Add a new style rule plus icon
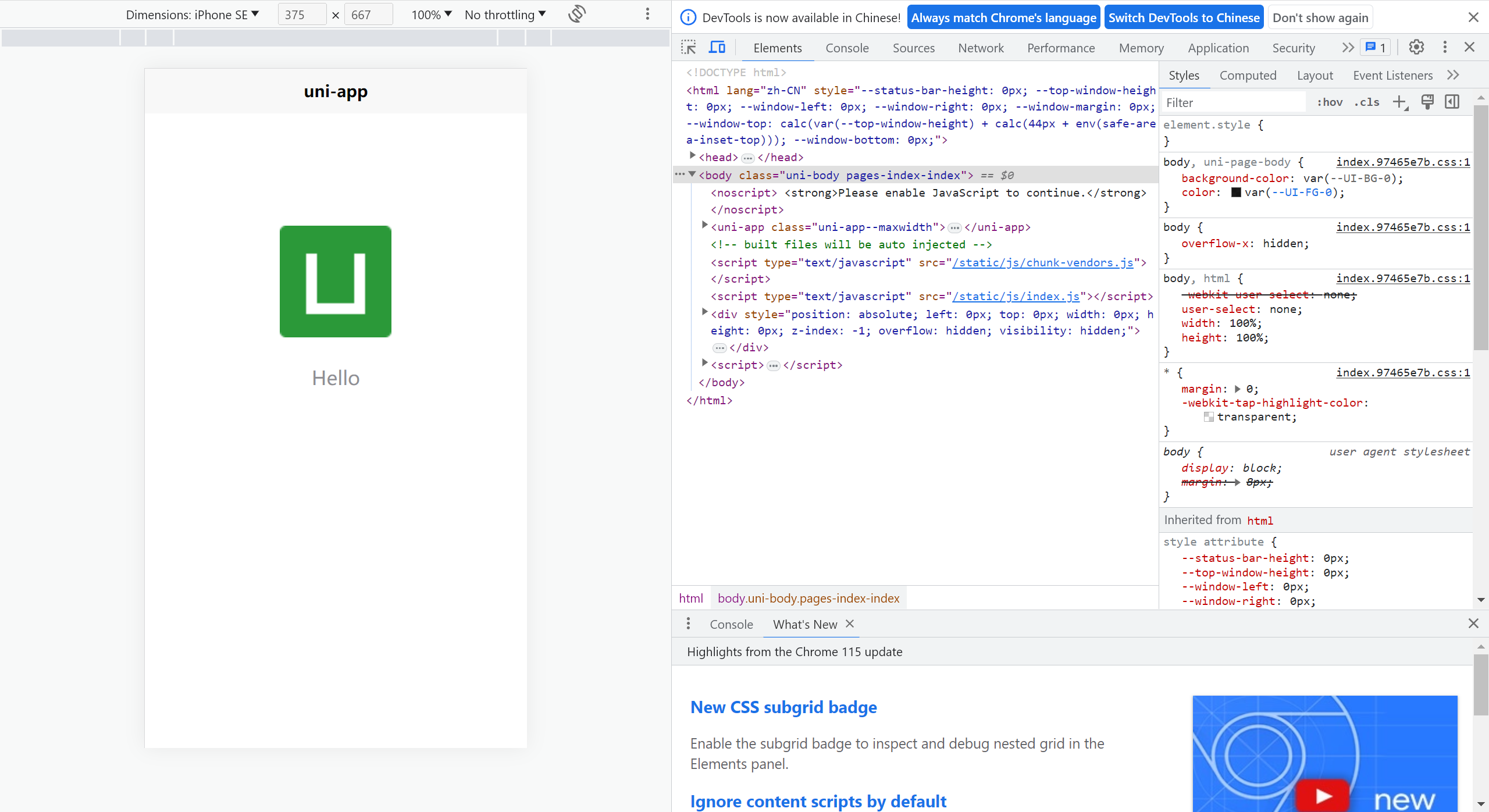Viewport: 1489px width, 812px height. 1400,102
